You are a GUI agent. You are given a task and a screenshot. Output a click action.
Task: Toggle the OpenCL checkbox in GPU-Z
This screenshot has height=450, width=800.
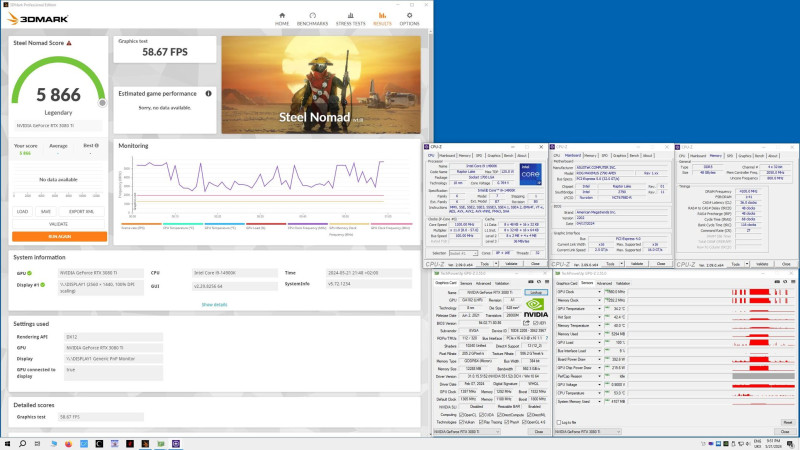461,415
